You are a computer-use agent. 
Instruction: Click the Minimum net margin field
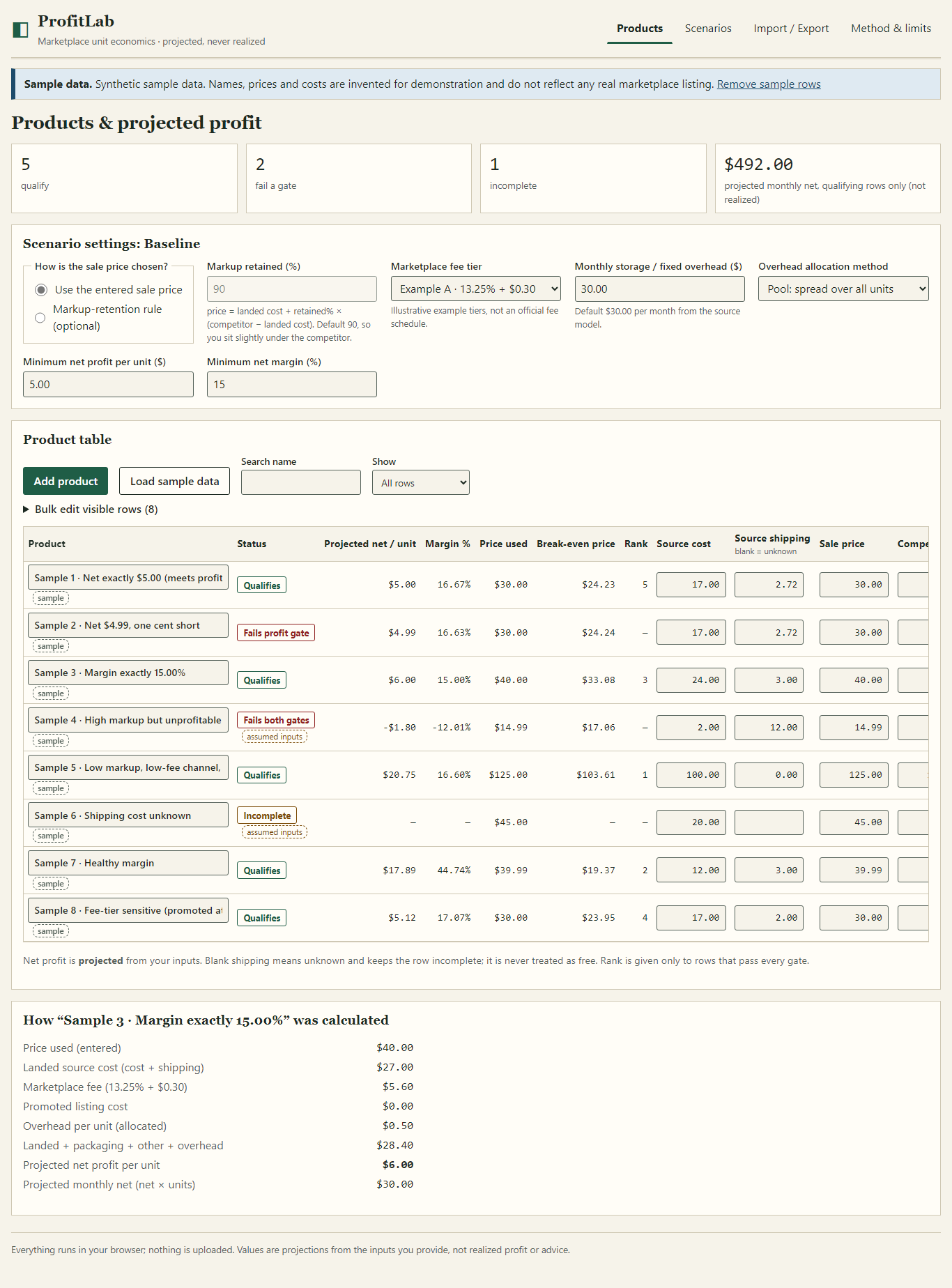(x=292, y=385)
